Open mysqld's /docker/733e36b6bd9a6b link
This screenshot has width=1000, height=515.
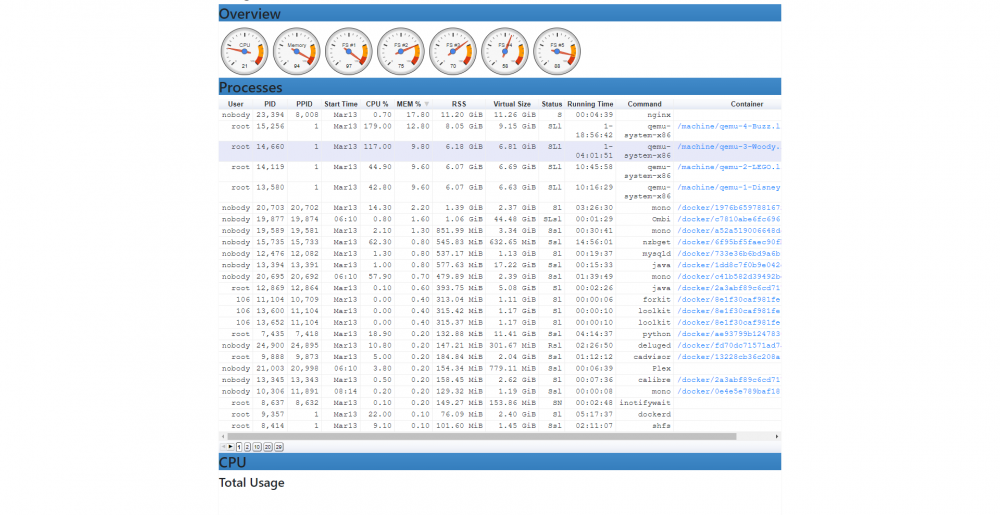(x=728, y=254)
